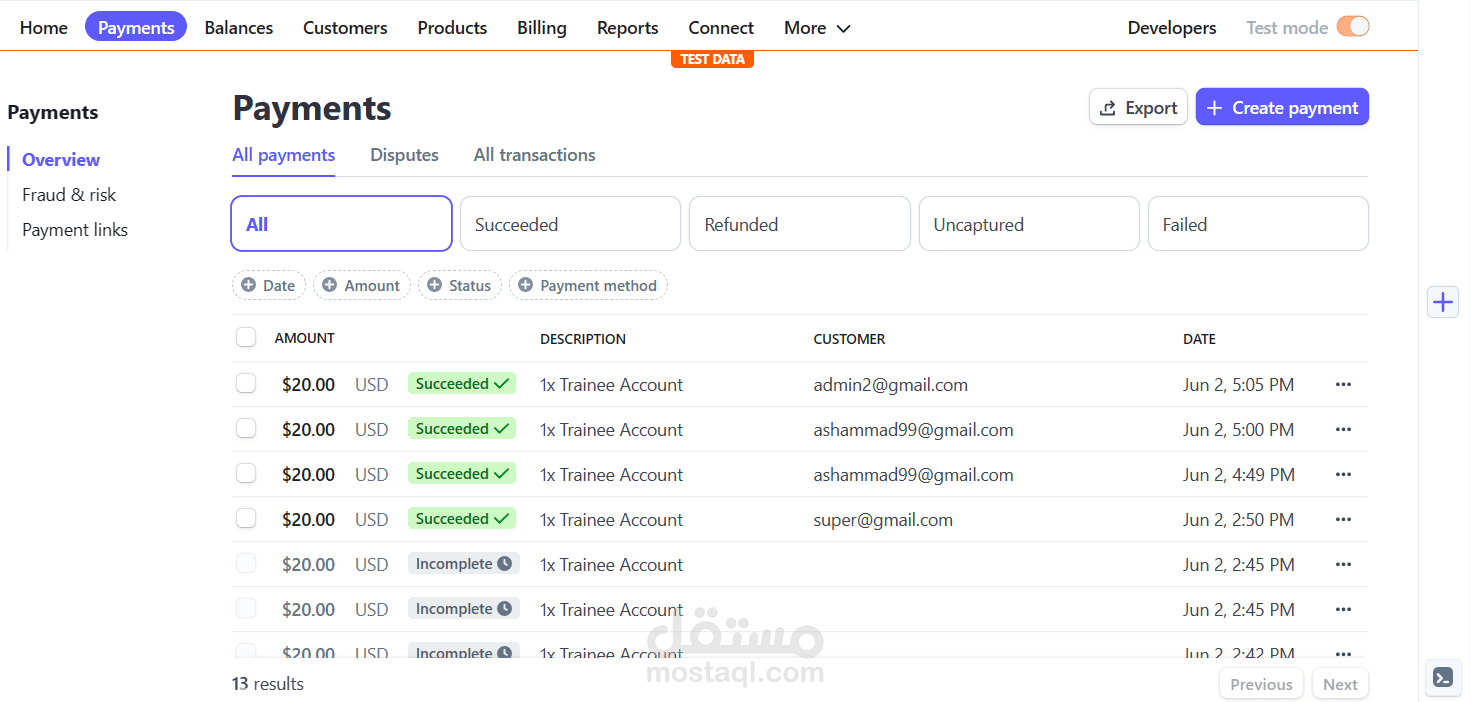The height and width of the screenshot is (702, 1471).
Task: Add an Amount filter
Action: [362, 286]
